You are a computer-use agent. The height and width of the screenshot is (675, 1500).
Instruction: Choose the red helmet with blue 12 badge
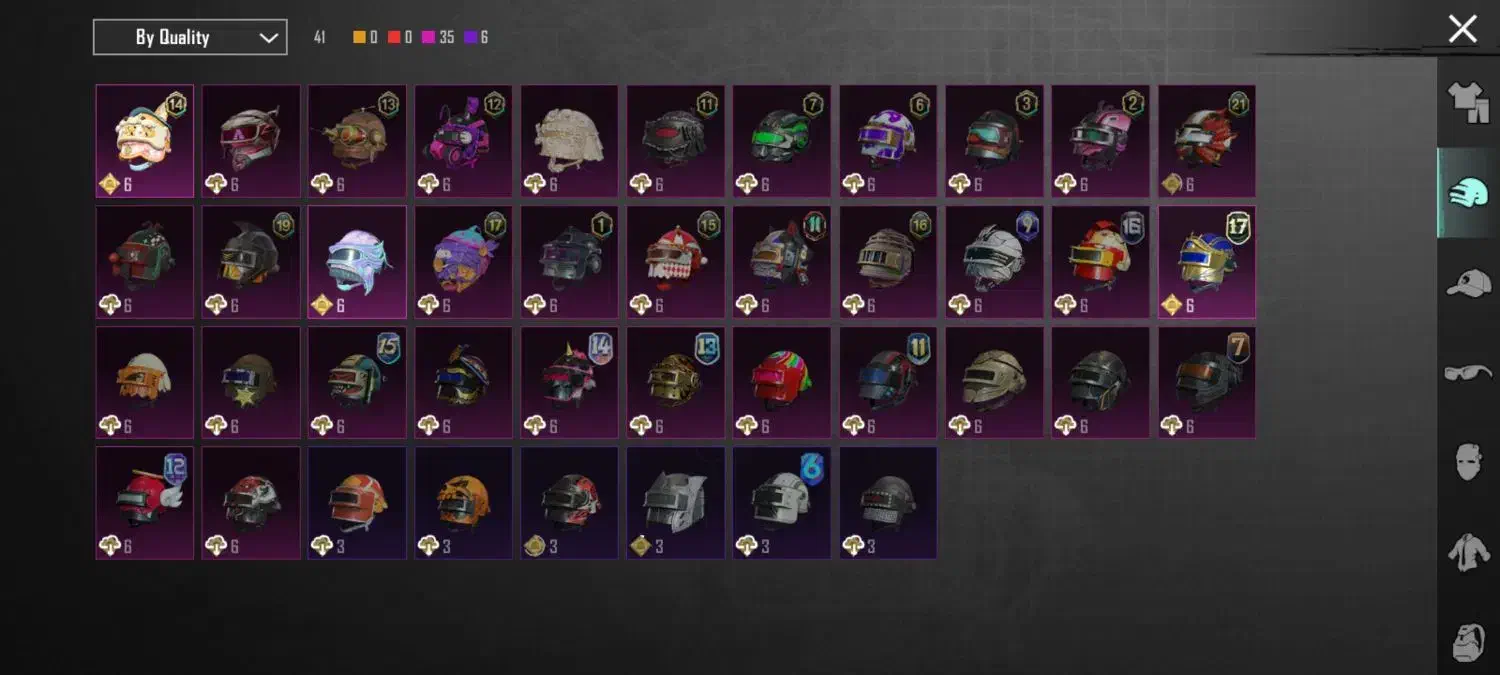click(x=145, y=503)
